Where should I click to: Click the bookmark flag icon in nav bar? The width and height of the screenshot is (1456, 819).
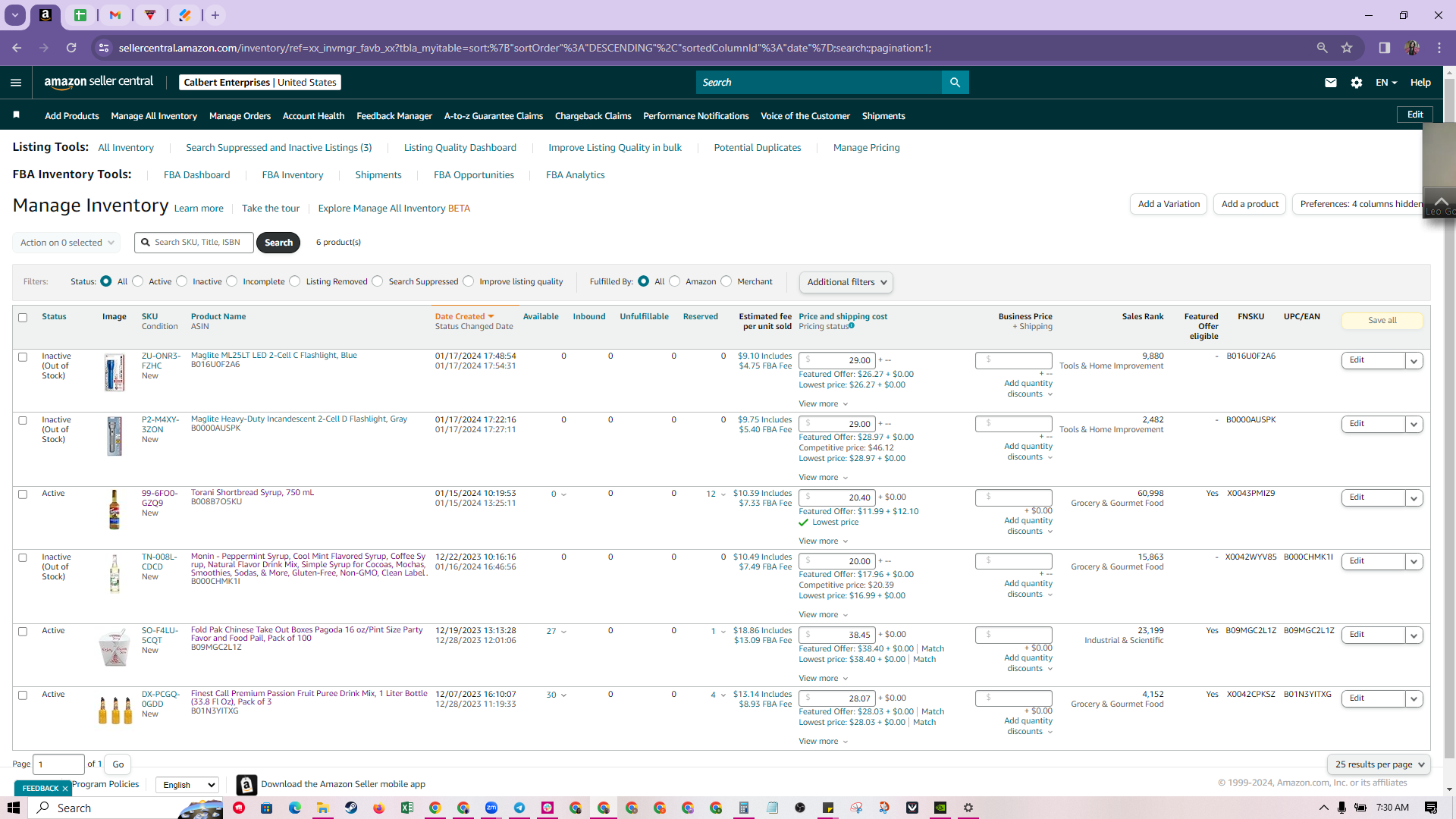16,115
